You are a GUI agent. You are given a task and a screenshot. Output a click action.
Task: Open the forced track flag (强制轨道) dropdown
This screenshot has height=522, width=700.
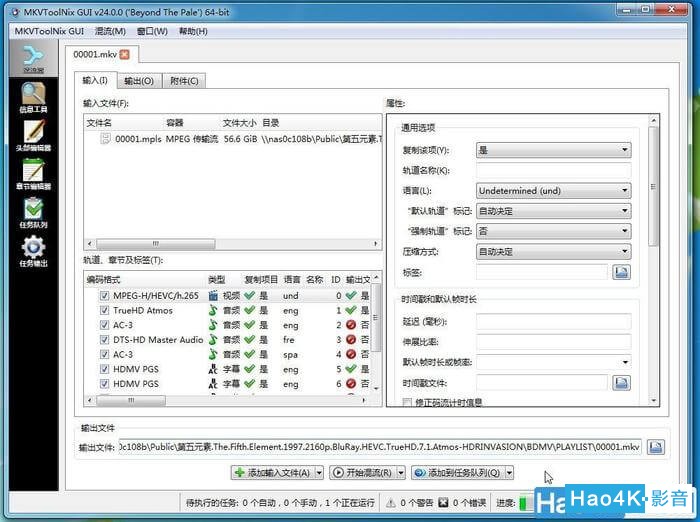tap(554, 231)
